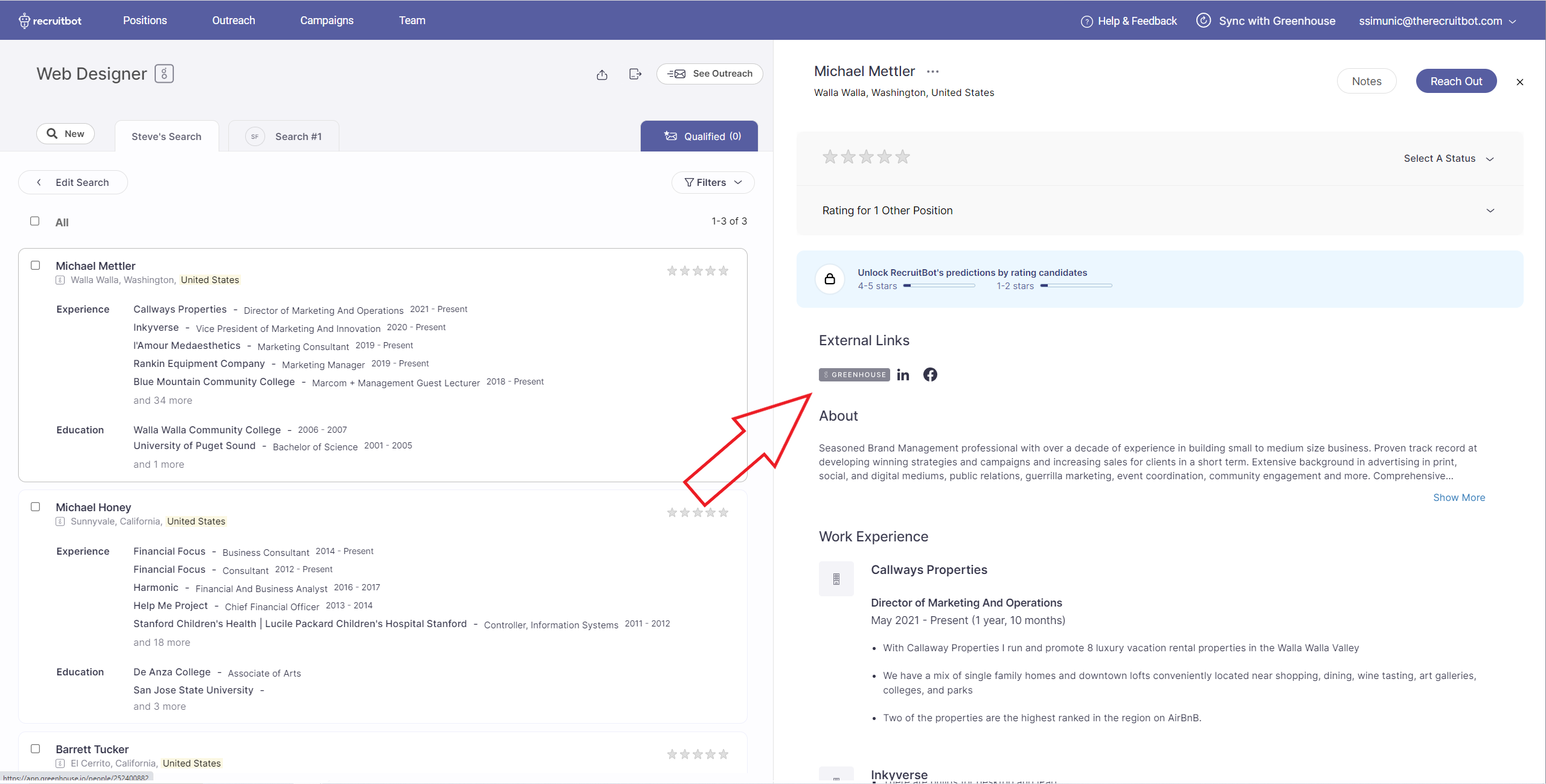The image size is (1546, 784).
Task: Tick the checkbox for Barrett Tucker
Action: [x=36, y=749]
